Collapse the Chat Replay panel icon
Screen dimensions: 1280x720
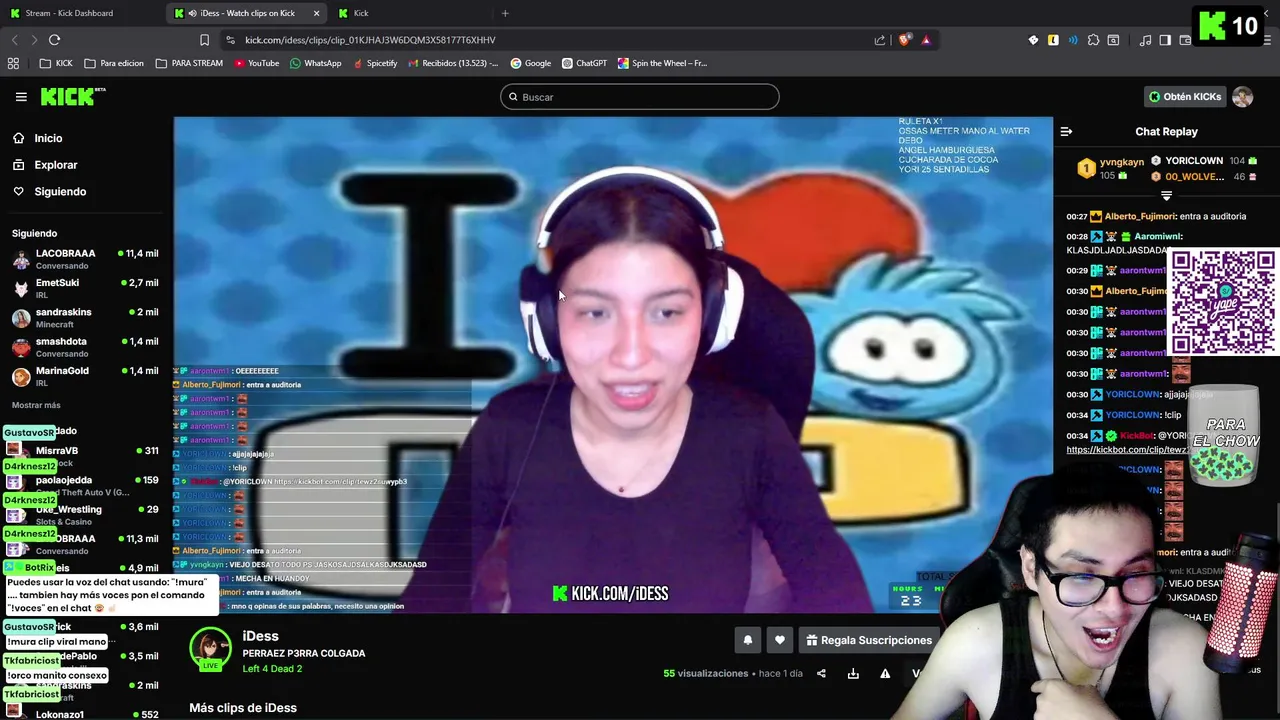(1066, 131)
